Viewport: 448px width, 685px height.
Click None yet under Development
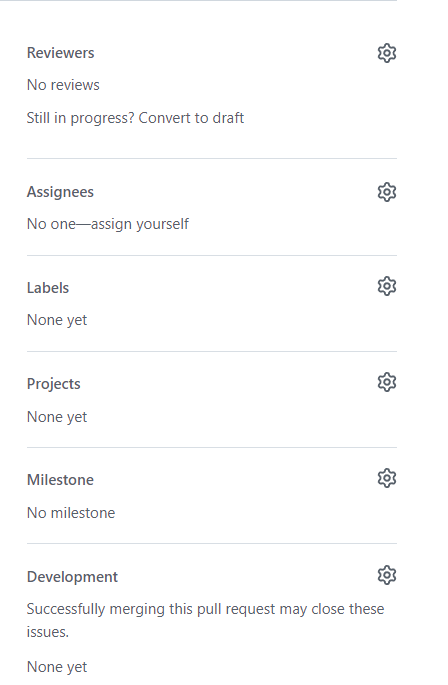[x=57, y=667]
